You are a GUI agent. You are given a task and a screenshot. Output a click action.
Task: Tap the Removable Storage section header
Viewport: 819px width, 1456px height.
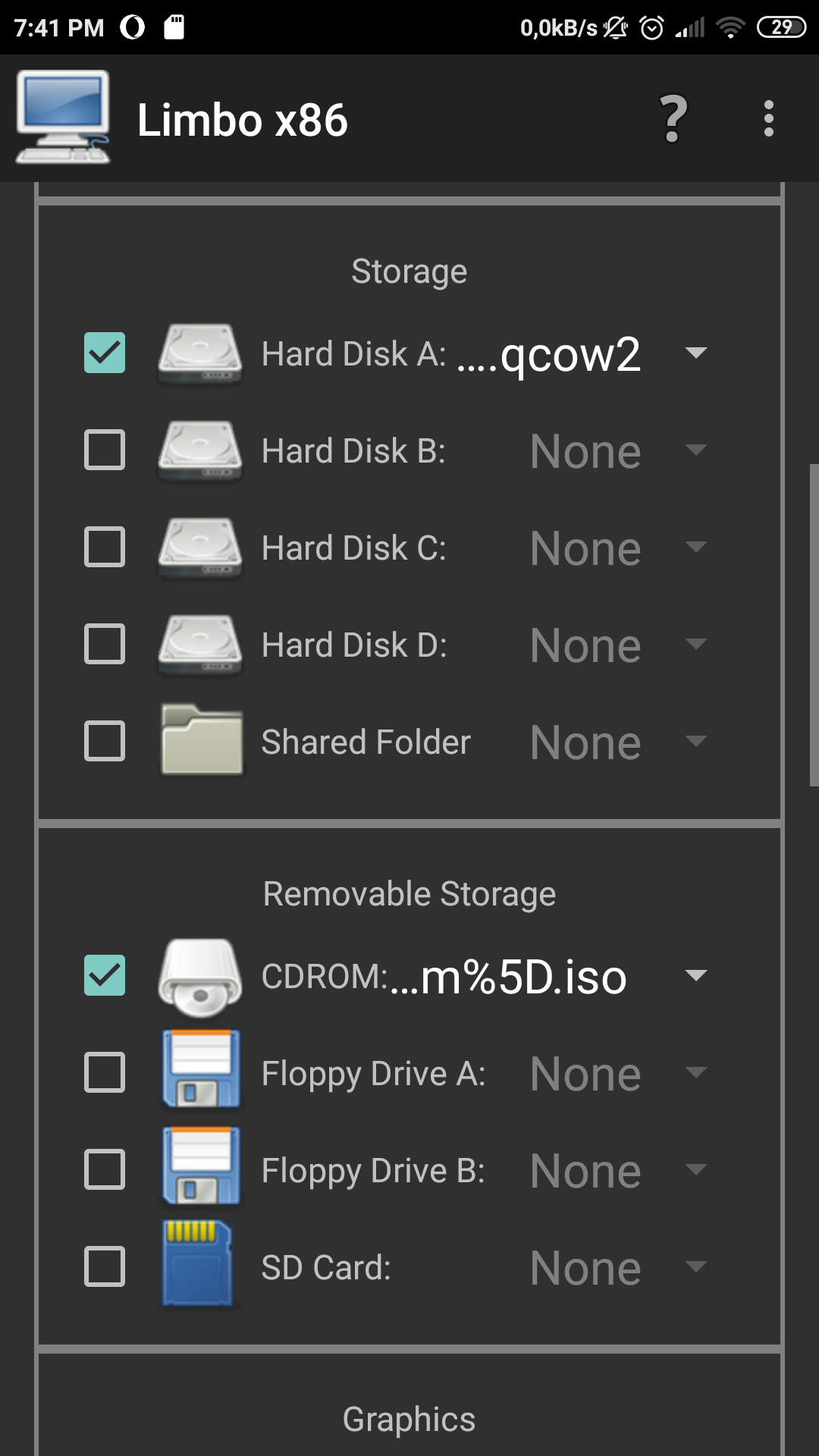pyautogui.click(x=409, y=893)
